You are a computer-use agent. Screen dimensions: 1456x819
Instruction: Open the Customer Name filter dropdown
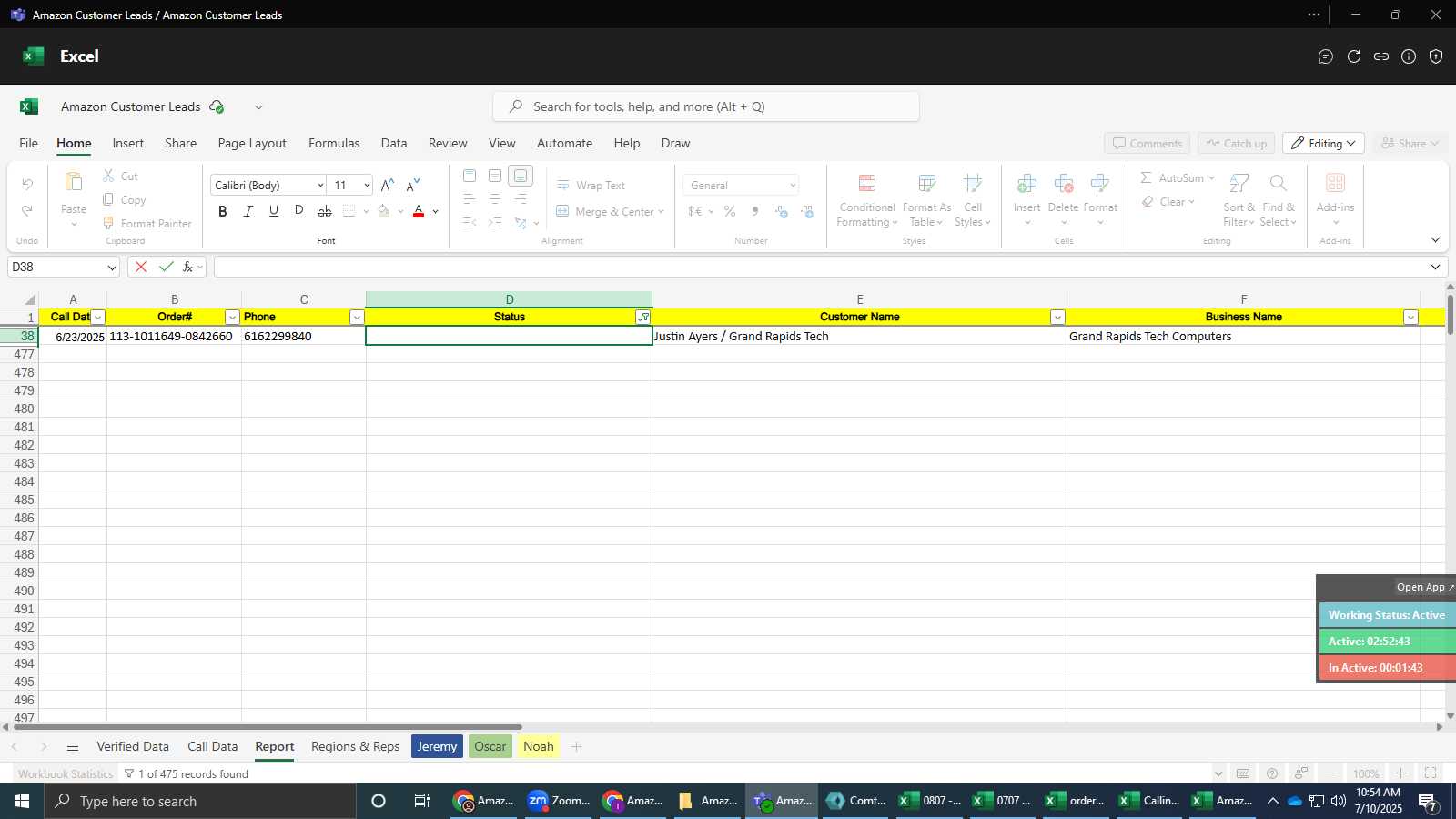(x=1057, y=317)
